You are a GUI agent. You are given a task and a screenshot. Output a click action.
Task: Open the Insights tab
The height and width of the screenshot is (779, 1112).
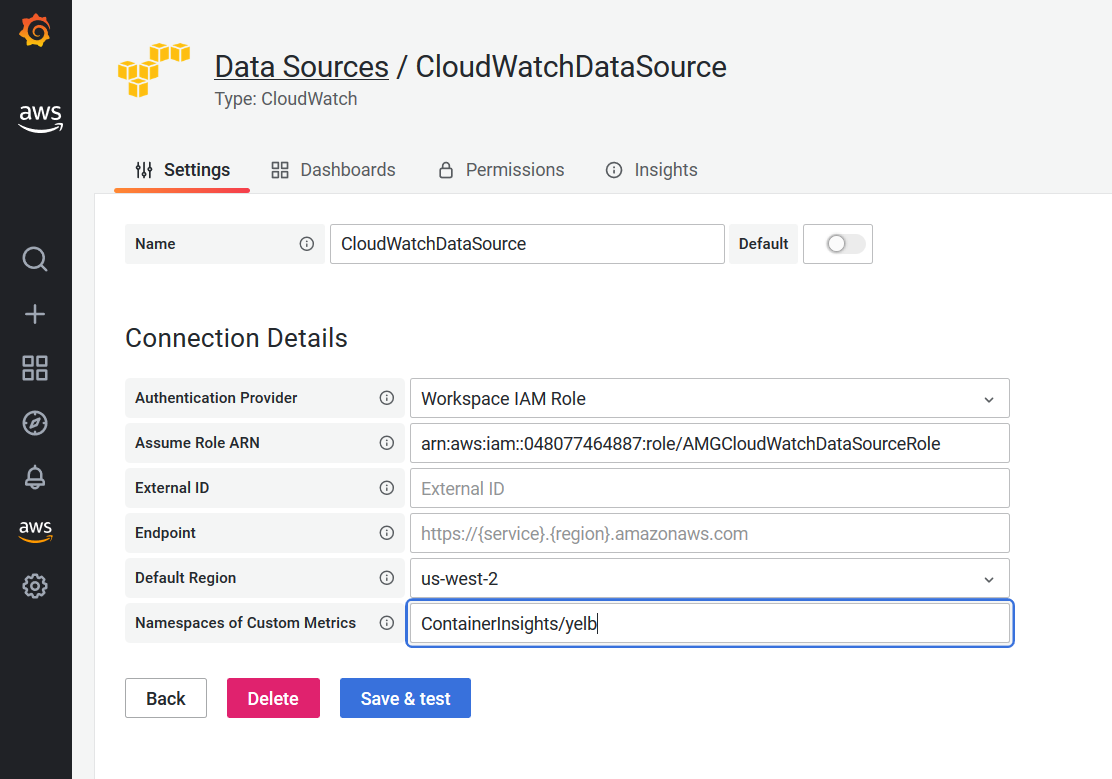pos(652,170)
